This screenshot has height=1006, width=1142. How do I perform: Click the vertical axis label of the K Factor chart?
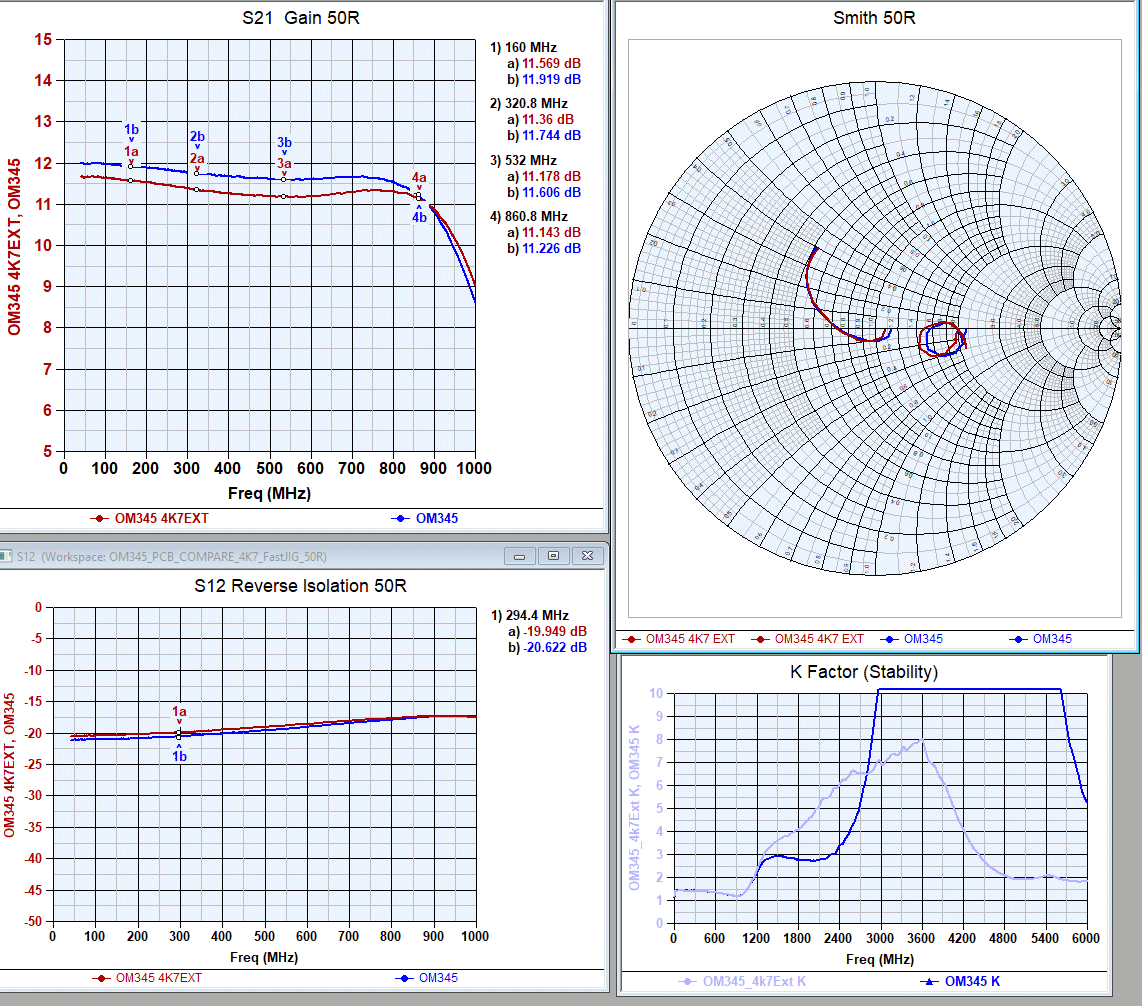(634, 807)
